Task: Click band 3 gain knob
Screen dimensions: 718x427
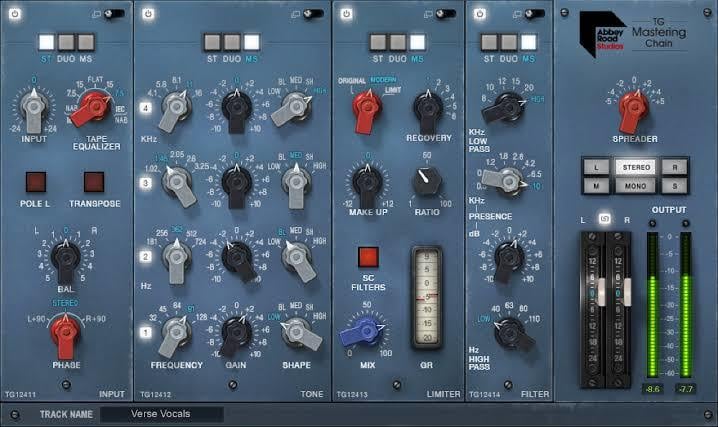Action: pyautogui.click(x=236, y=183)
